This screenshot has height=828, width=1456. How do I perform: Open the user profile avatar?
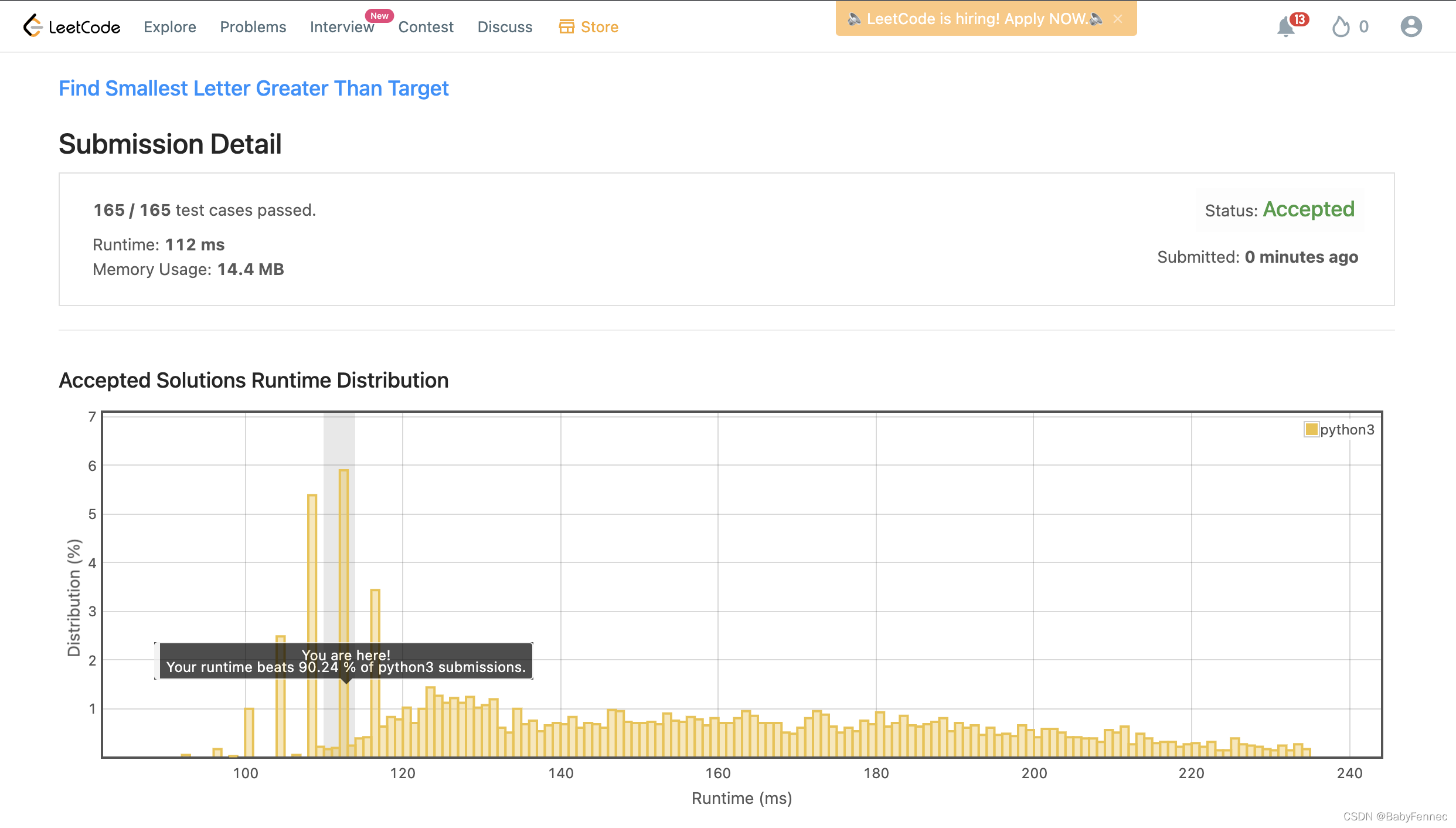click(x=1411, y=27)
